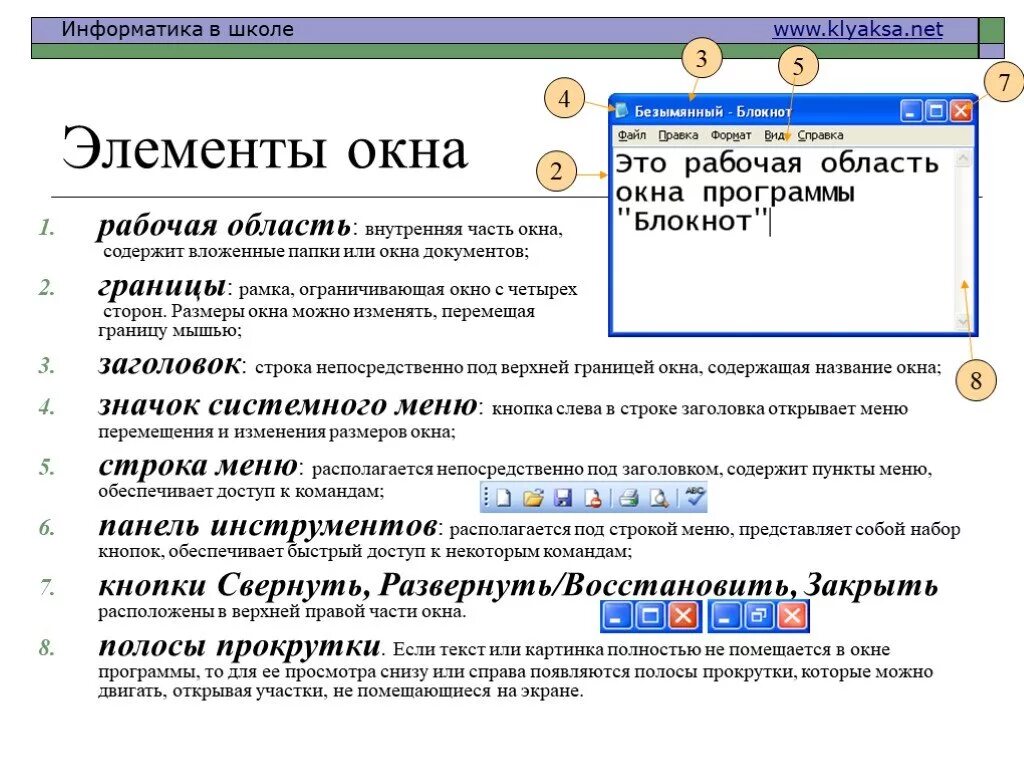This screenshot has width=1024, height=768.
Task: Click the Minimize button left of the Maximize sample
Action: pyautogui.click(x=616, y=616)
